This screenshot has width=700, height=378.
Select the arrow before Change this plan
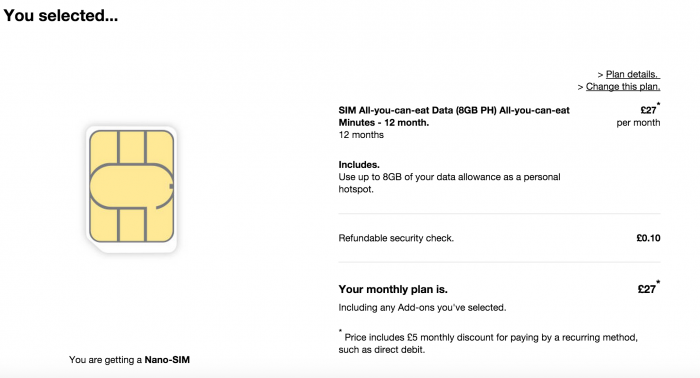point(580,87)
